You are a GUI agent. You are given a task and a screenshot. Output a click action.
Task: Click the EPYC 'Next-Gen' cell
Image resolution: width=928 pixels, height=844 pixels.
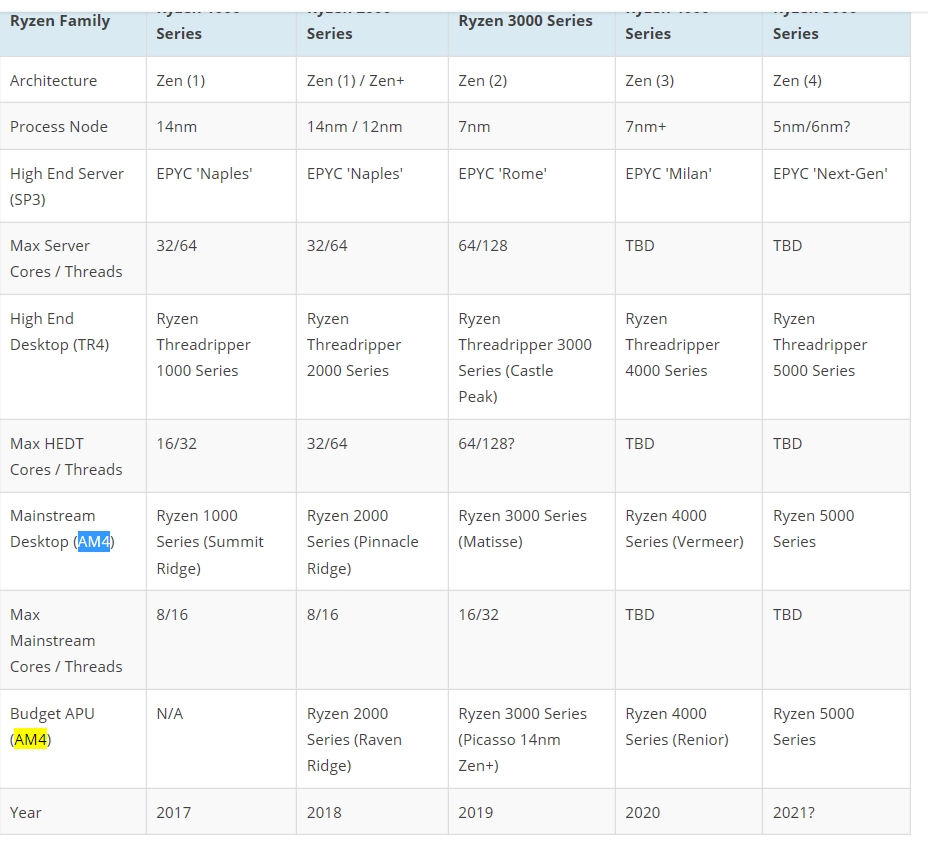(x=830, y=174)
